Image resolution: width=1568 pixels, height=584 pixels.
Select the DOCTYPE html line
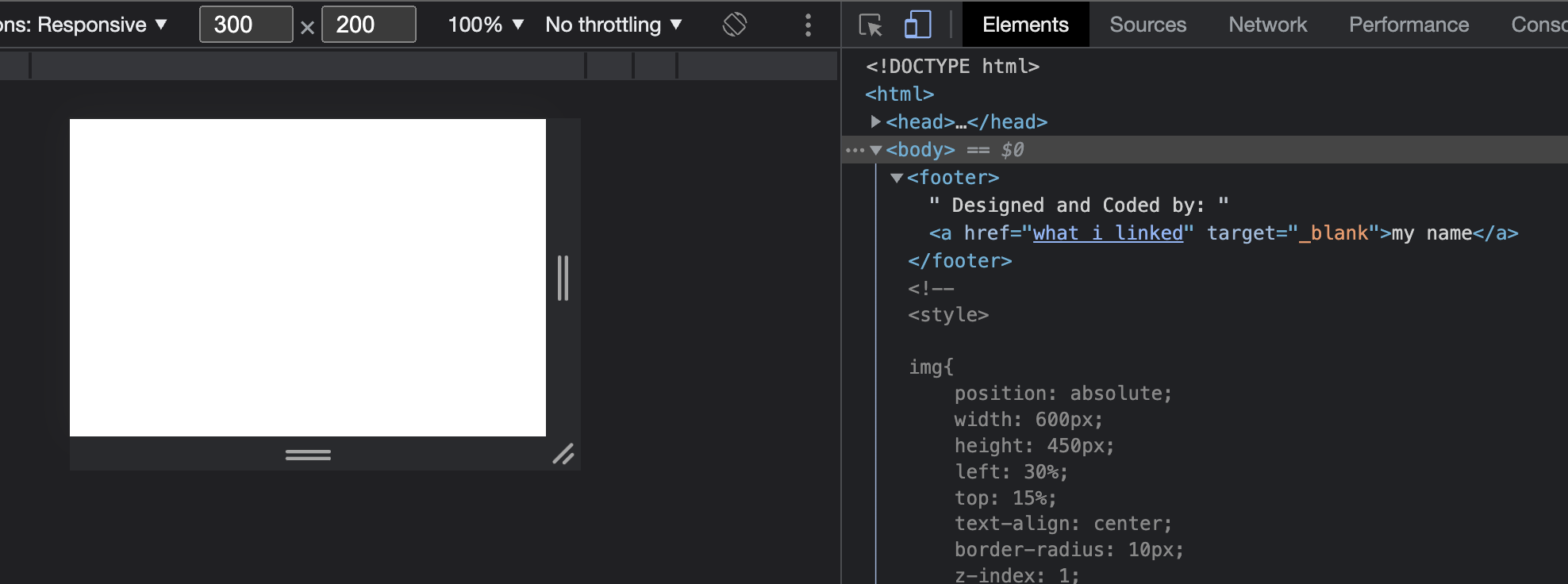[952, 66]
